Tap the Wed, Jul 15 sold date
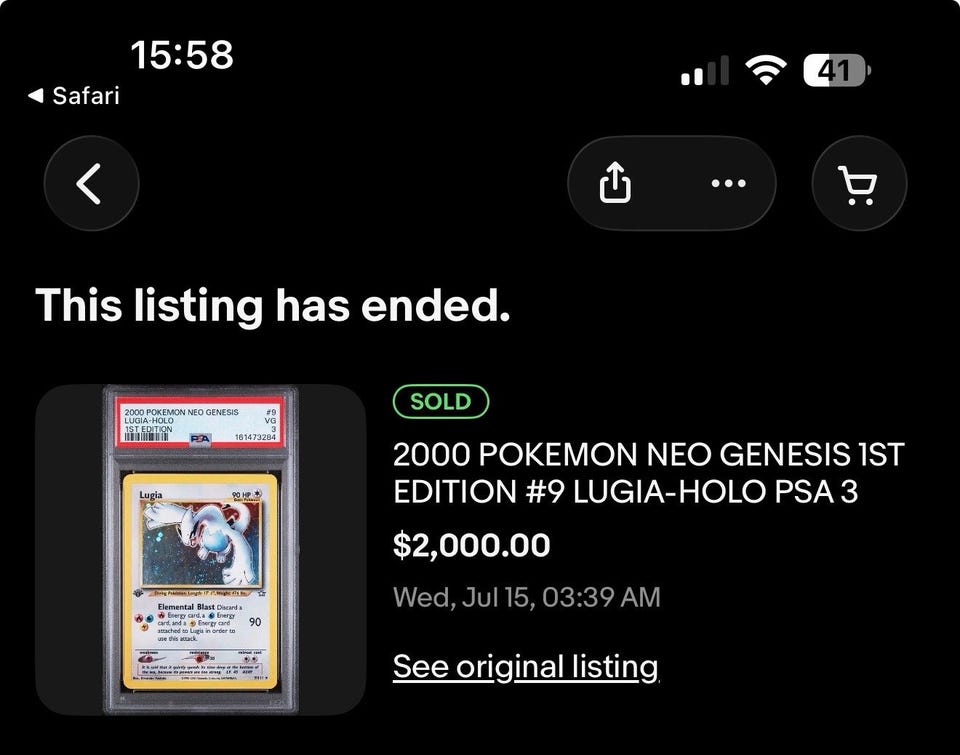 click(x=527, y=597)
